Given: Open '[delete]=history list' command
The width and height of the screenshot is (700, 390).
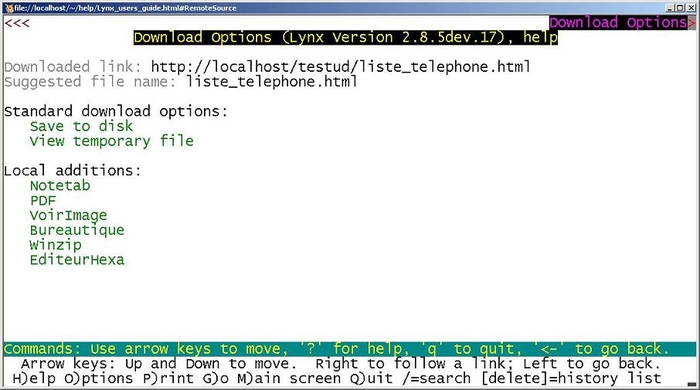Looking at the screenshot, I should [571, 378].
